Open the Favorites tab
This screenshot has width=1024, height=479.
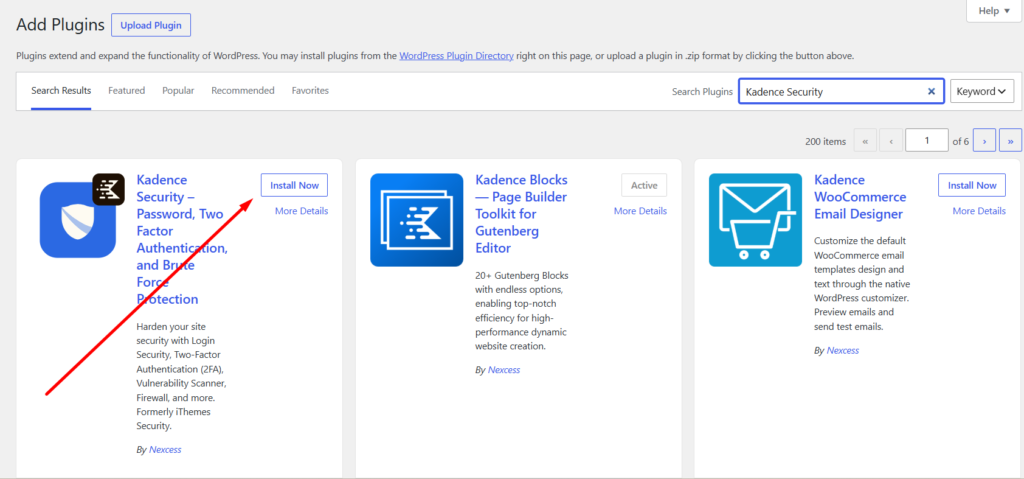[310, 91]
